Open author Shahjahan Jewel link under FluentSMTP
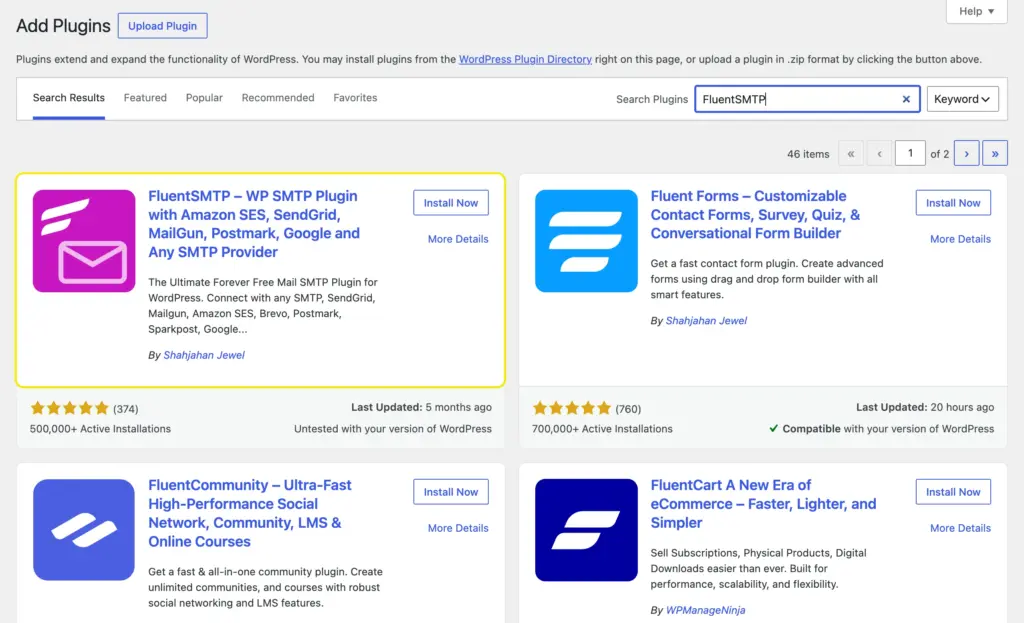 point(204,355)
